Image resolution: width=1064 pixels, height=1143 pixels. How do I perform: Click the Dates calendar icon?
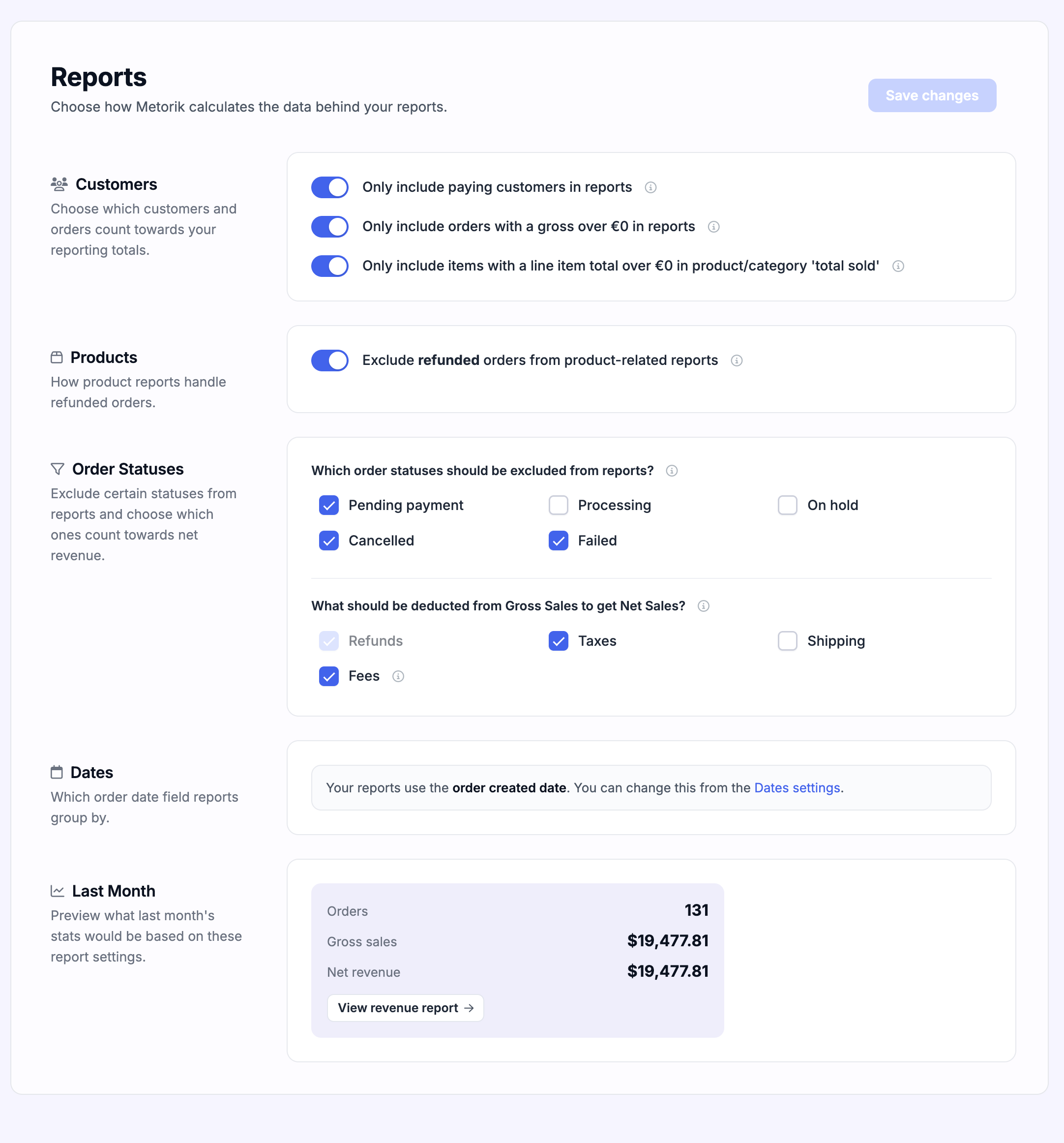(57, 772)
